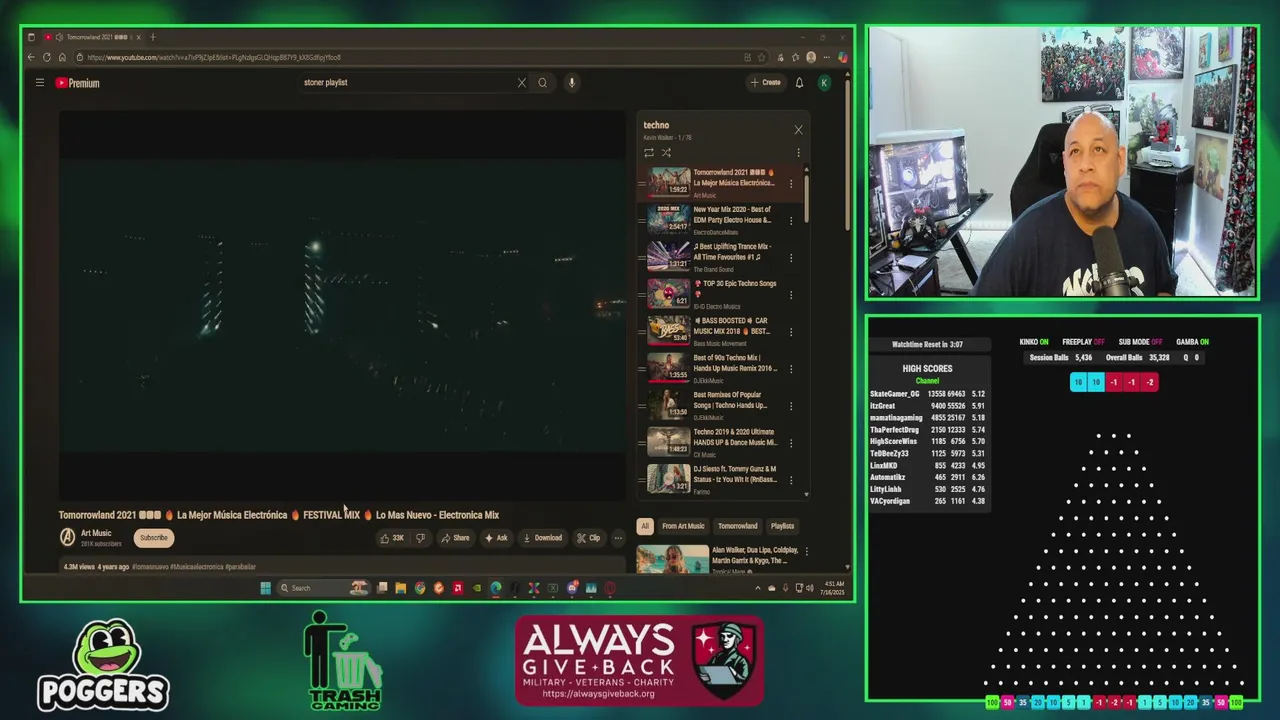Open alwaysgiveback.org link on the banner
The image size is (1280, 720).
pos(598,694)
